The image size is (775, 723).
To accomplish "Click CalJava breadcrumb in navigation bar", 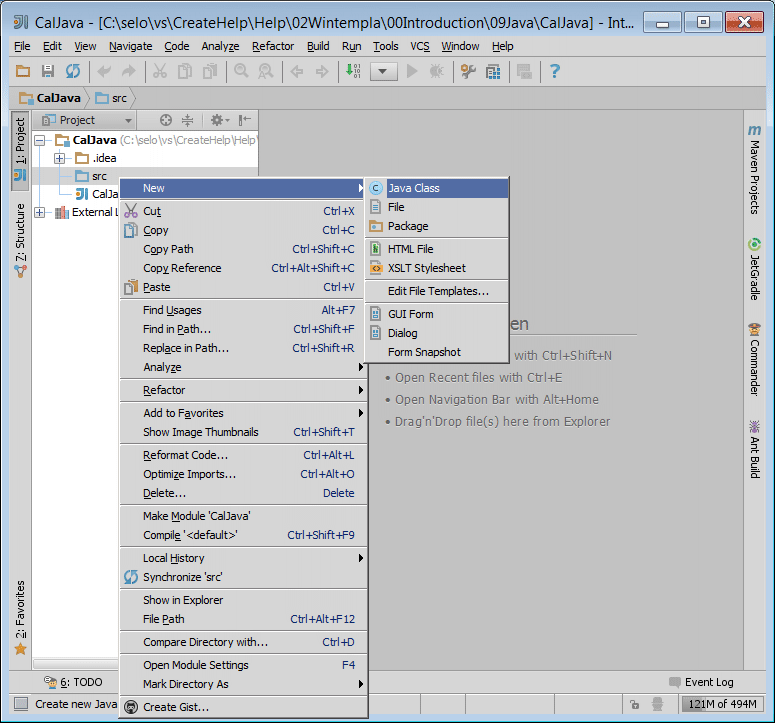I will pyautogui.click(x=50, y=98).
